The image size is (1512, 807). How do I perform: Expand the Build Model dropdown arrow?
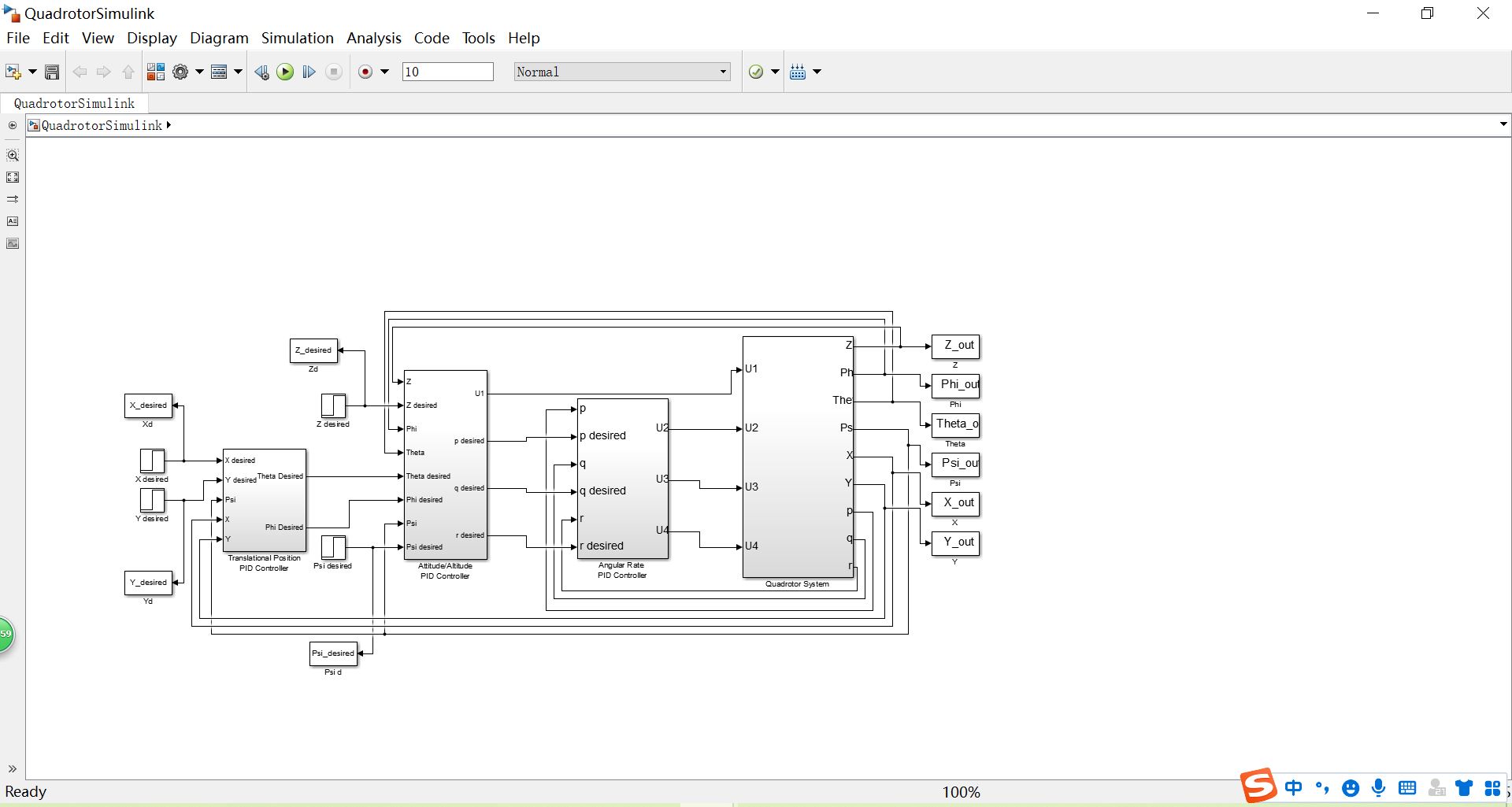pos(817,72)
